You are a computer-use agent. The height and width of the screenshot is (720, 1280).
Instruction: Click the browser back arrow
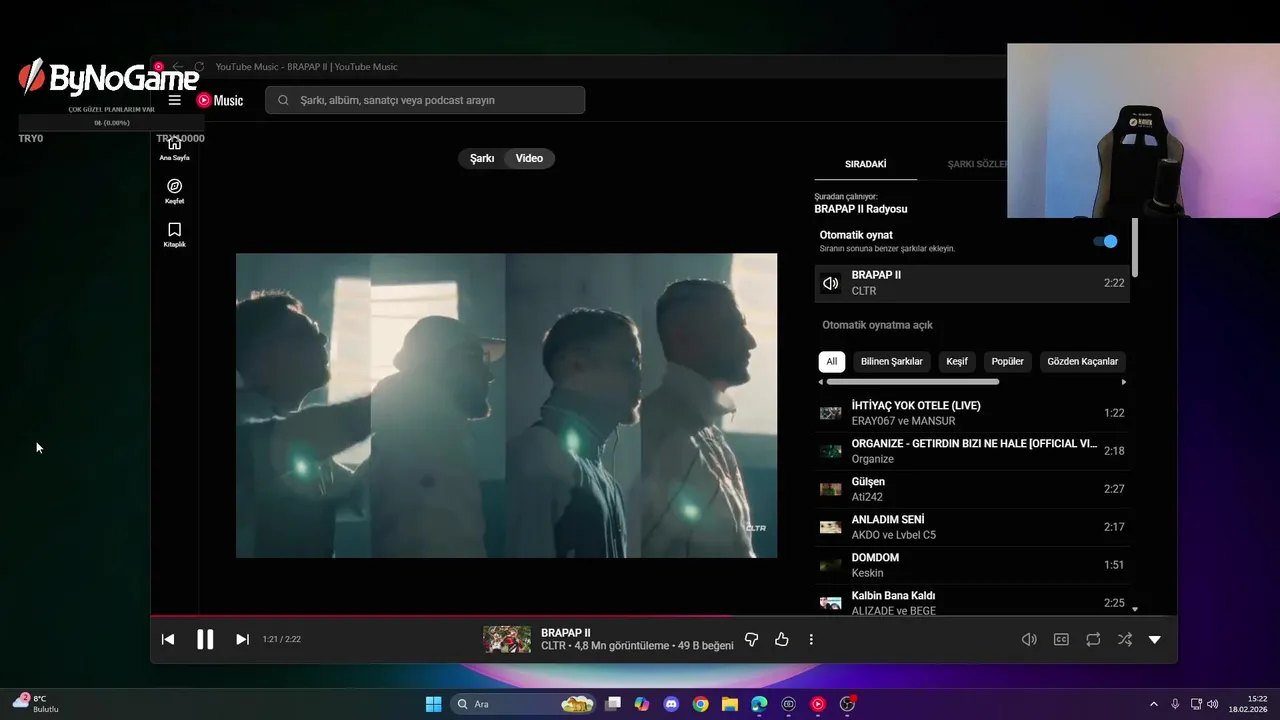178,67
